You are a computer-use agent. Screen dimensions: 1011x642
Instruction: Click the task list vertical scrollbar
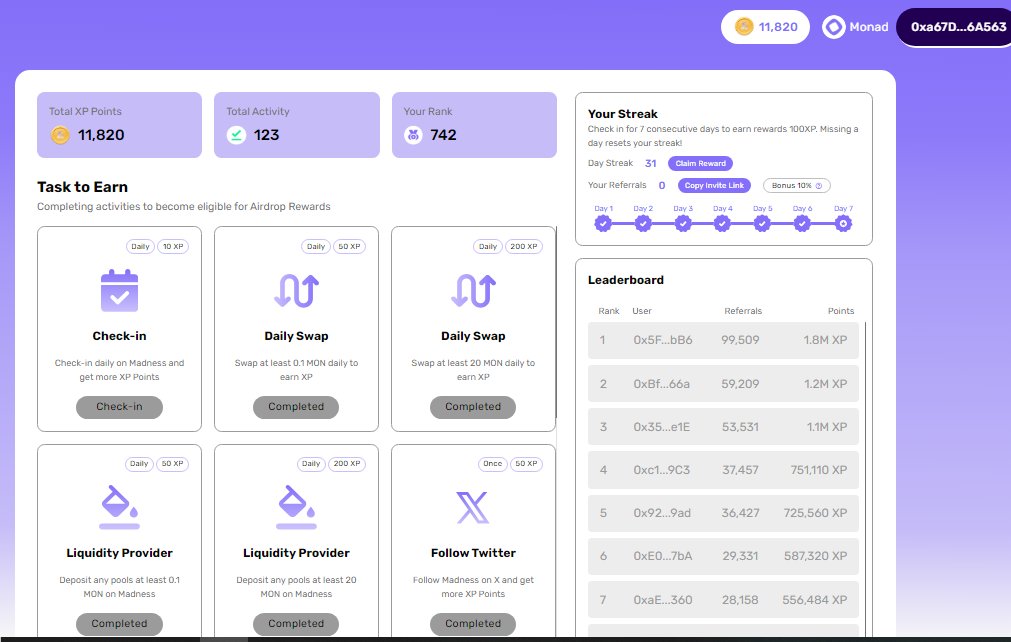(556, 322)
